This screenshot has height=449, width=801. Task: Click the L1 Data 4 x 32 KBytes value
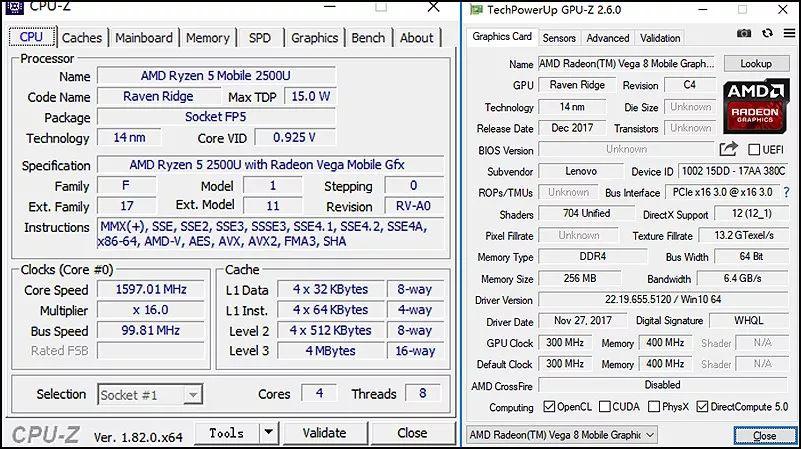pos(331,289)
